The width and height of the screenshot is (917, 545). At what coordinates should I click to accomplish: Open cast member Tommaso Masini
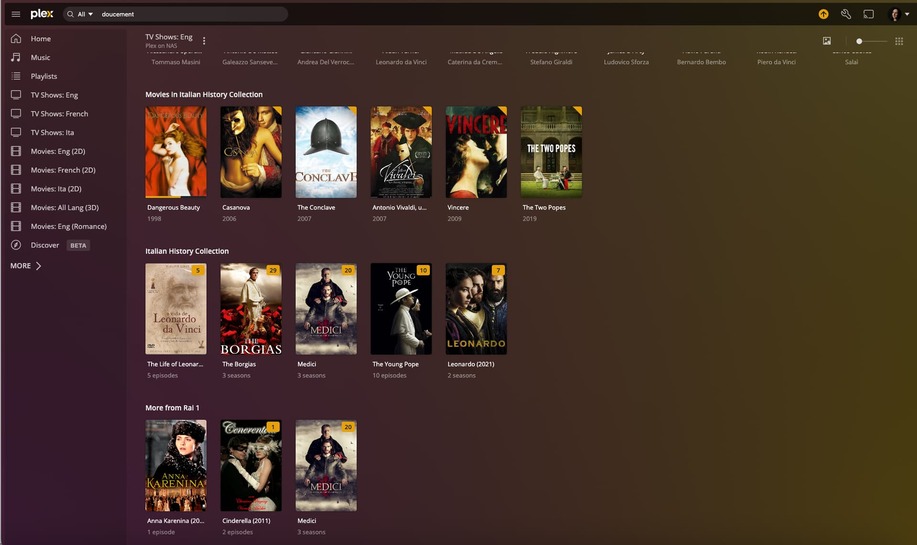pyautogui.click(x=175, y=62)
